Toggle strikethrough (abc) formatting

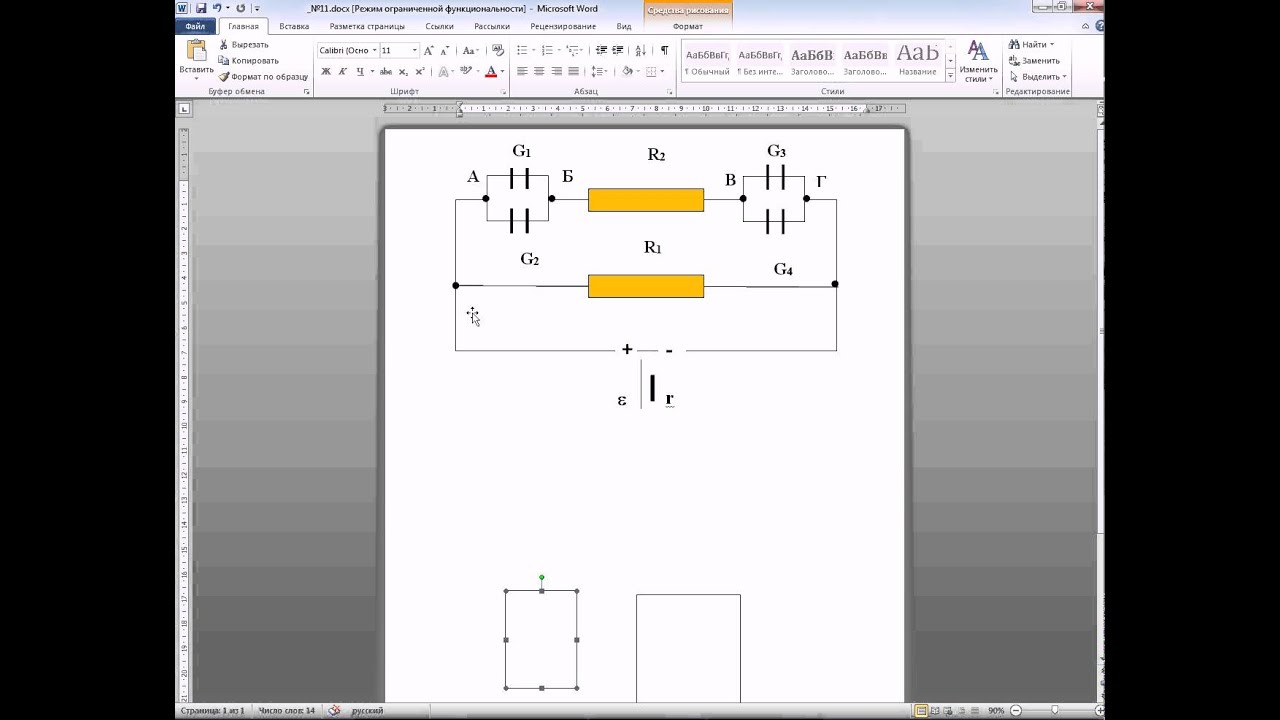pyautogui.click(x=387, y=71)
